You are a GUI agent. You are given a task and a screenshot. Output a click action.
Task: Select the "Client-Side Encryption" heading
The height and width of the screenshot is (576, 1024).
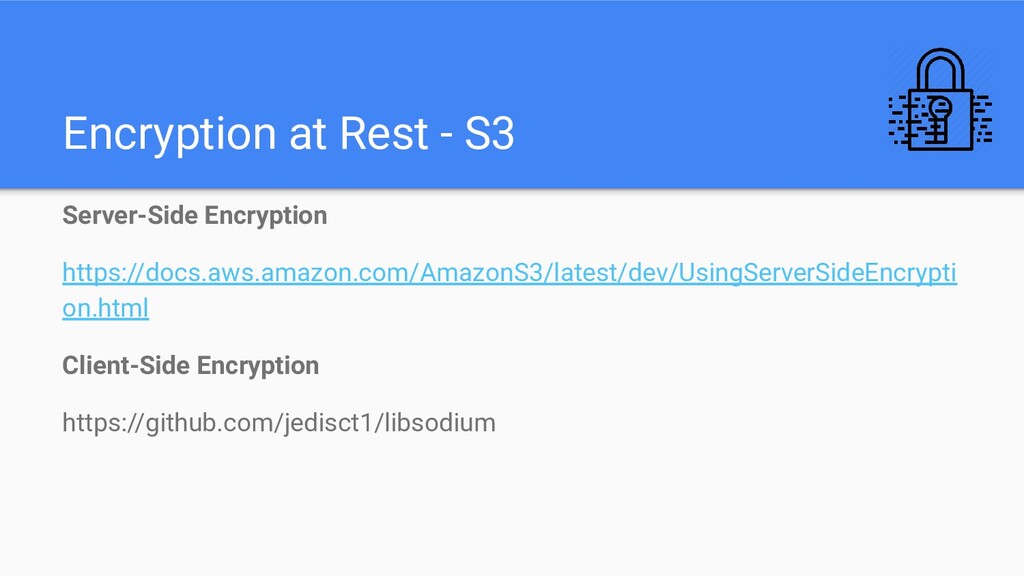[191, 366]
